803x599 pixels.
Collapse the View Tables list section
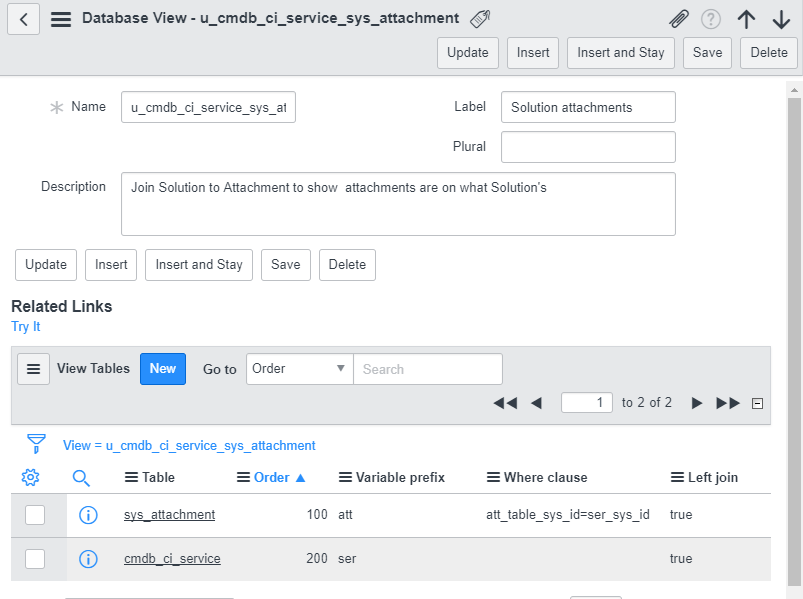coord(757,403)
